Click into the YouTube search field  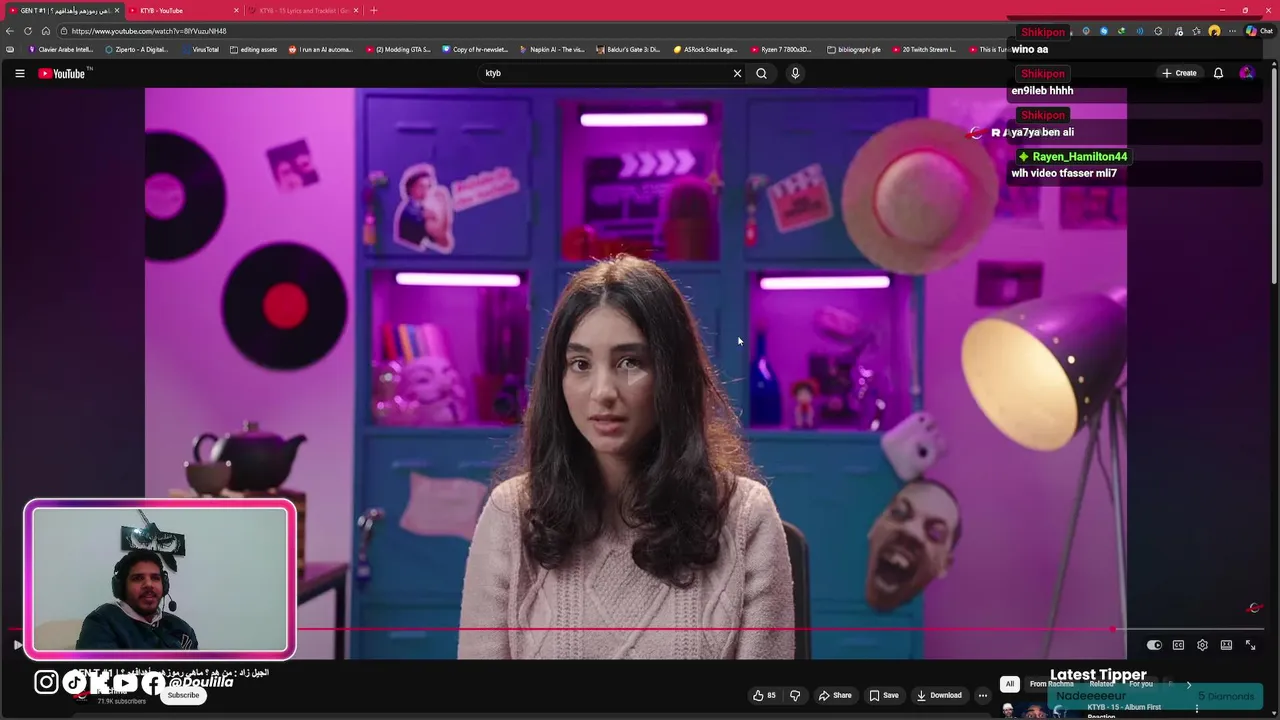click(605, 73)
